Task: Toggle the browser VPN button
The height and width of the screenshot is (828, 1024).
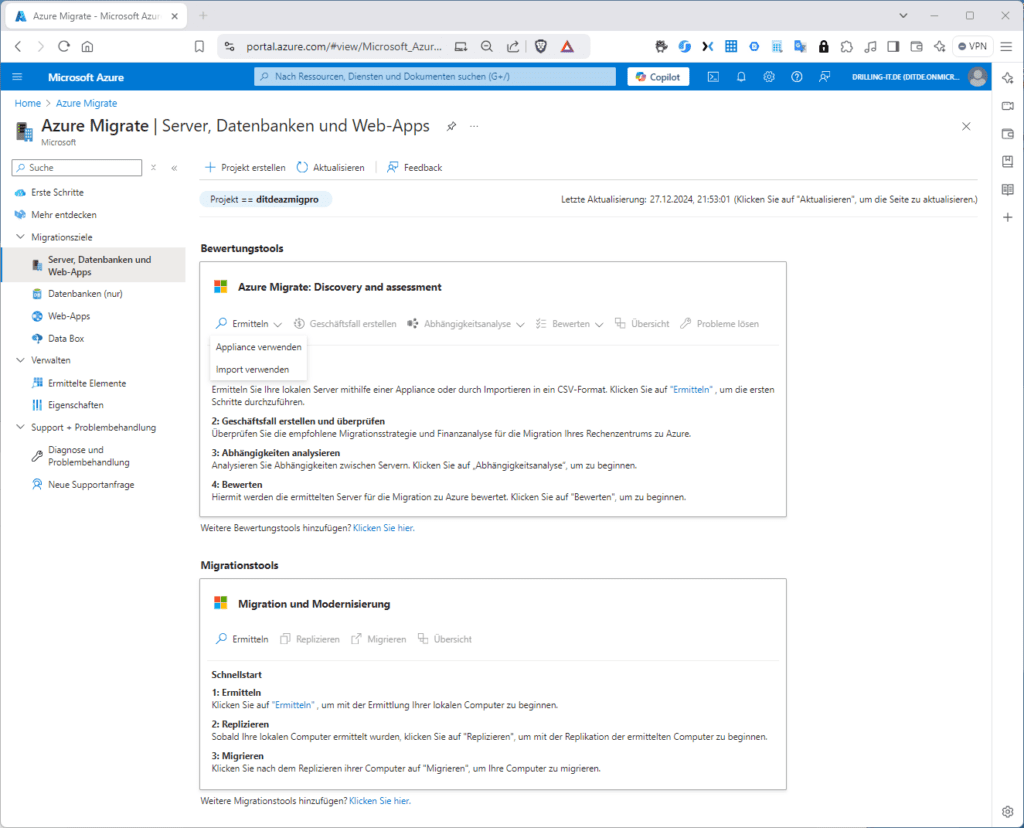Action: click(972, 46)
